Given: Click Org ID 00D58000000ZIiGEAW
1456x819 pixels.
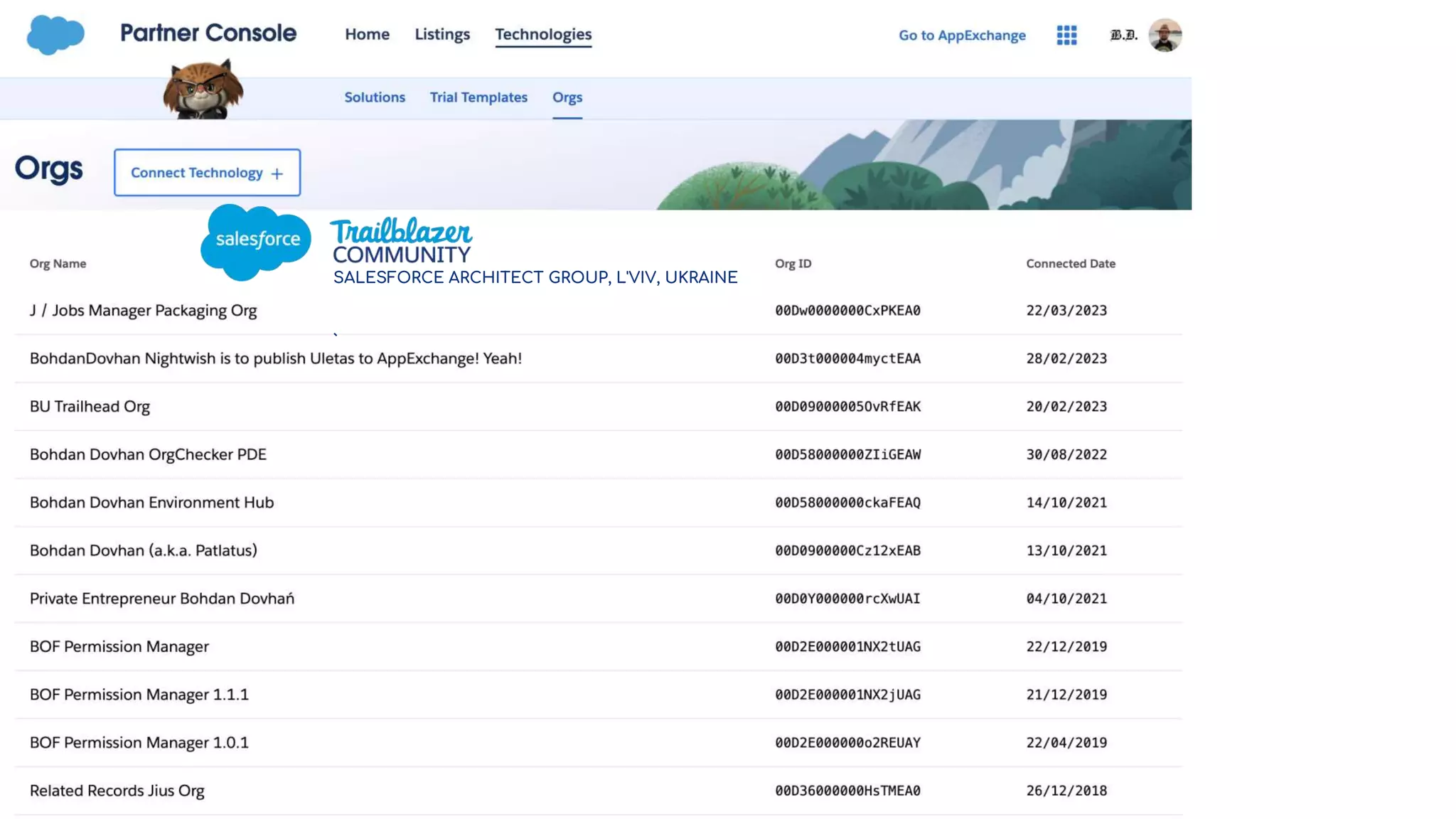Looking at the screenshot, I should pyautogui.click(x=847, y=454).
